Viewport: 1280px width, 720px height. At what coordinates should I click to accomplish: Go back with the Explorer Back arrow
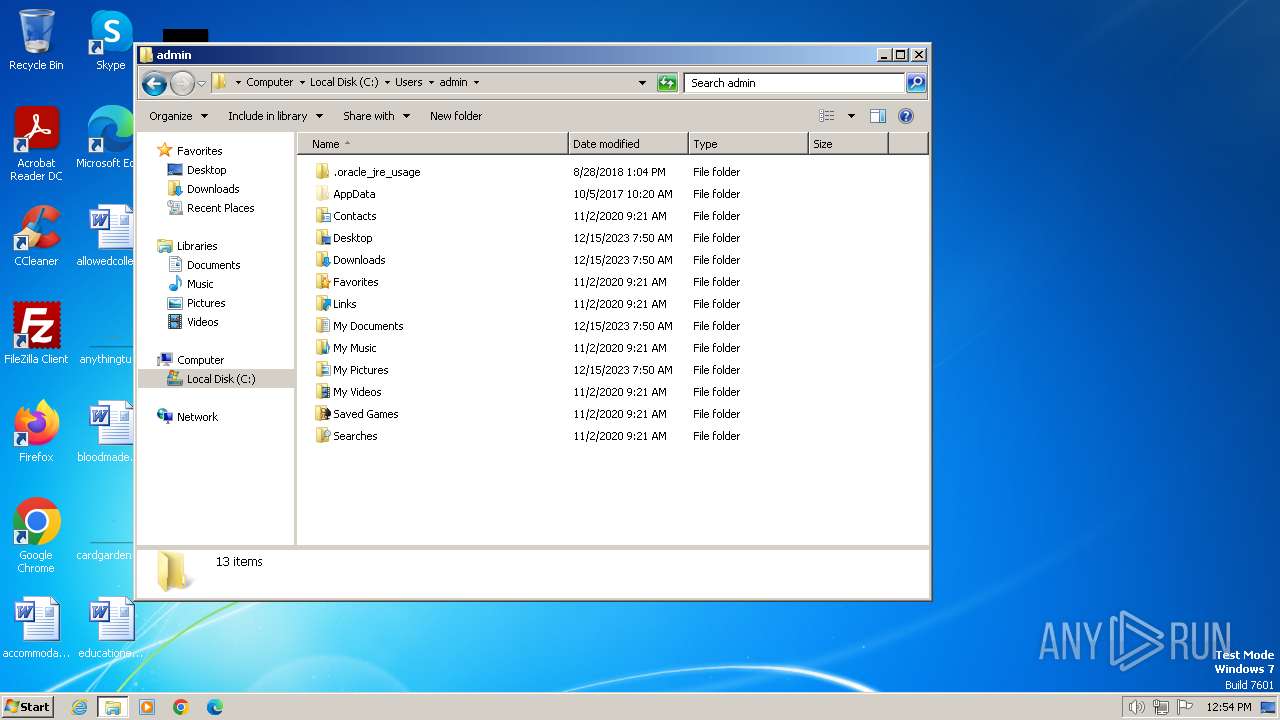pos(154,83)
